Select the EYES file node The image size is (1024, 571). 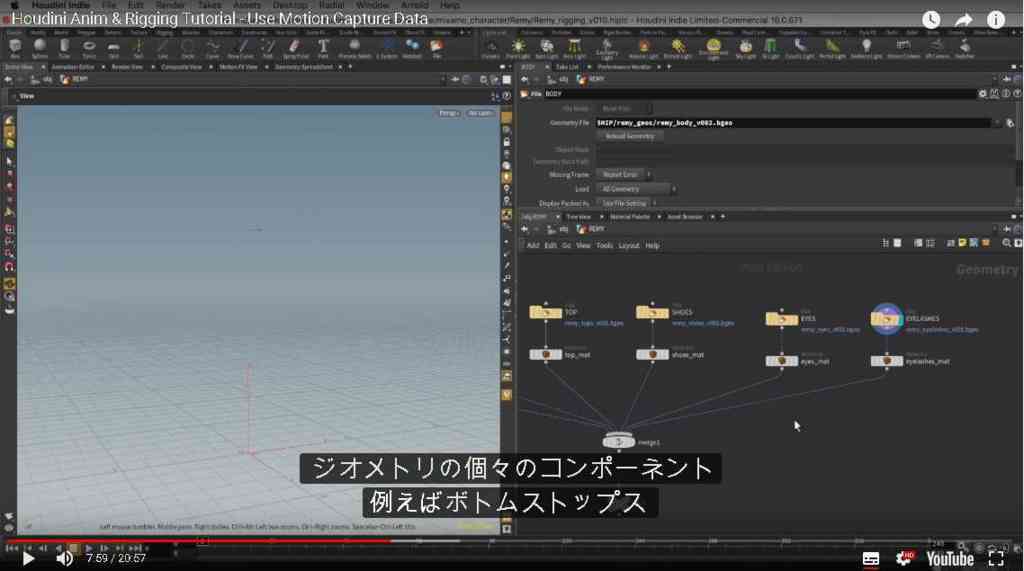pos(782,319)
